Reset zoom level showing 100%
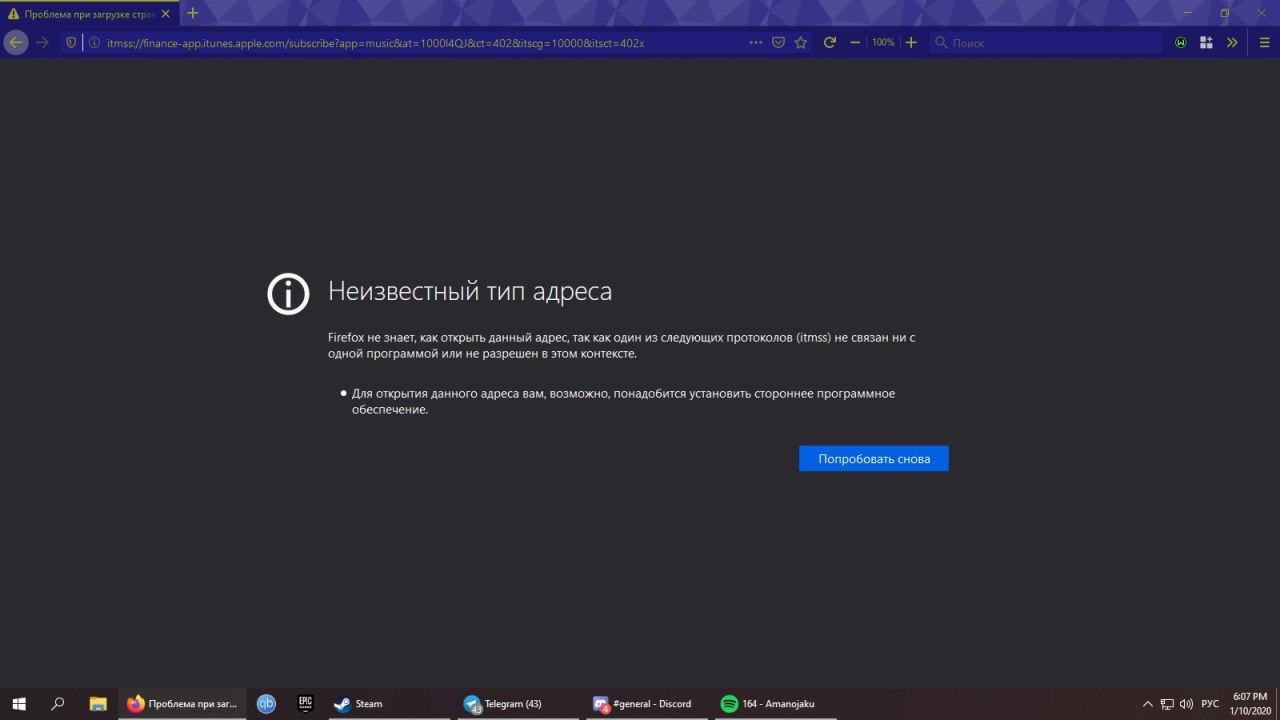1280x720 pixels. [x=883, y=42]
